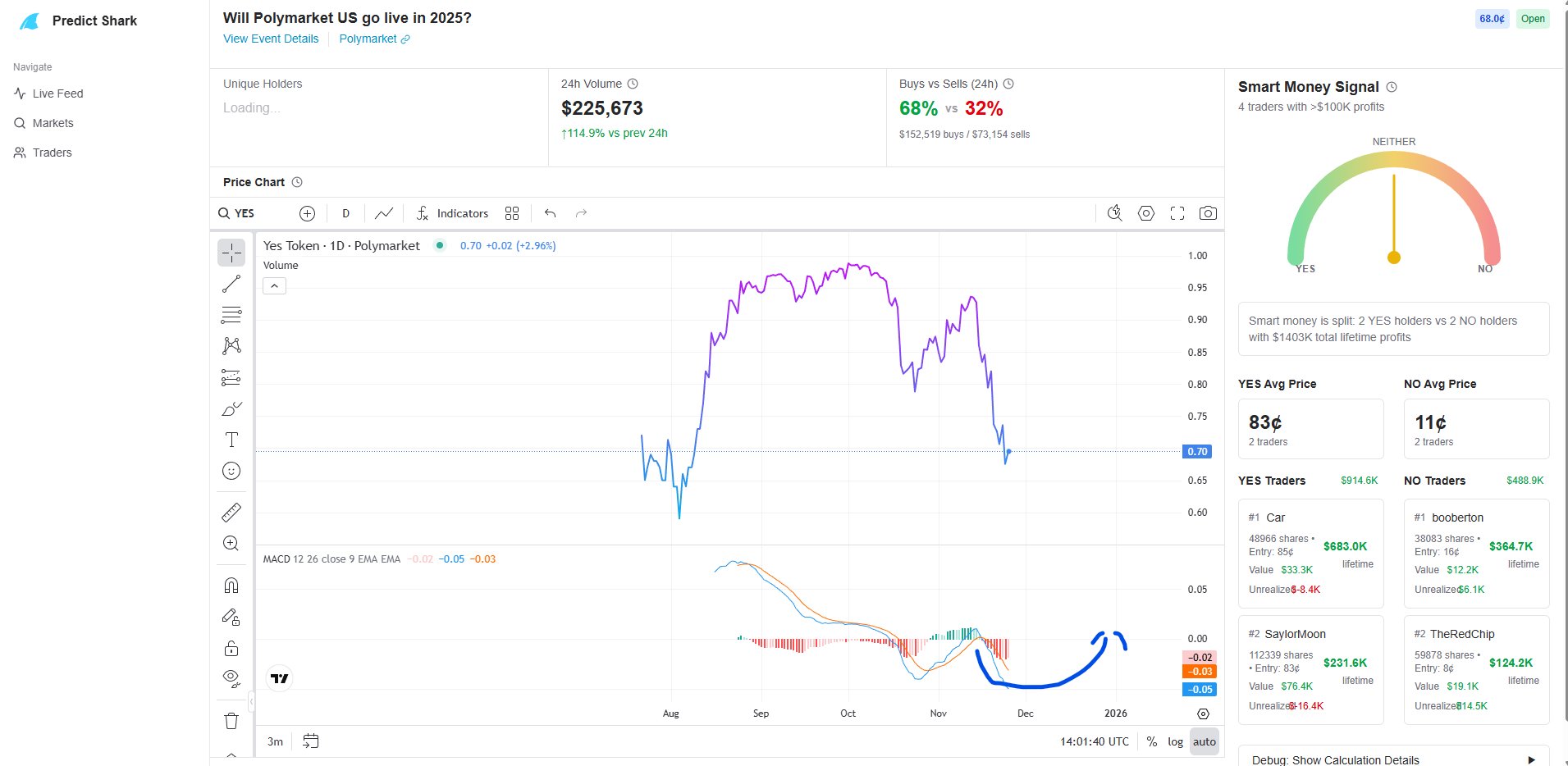Toggle logarithmic scale with log button
Viewport: 1568px width, 766px height.
point(1175,741)
